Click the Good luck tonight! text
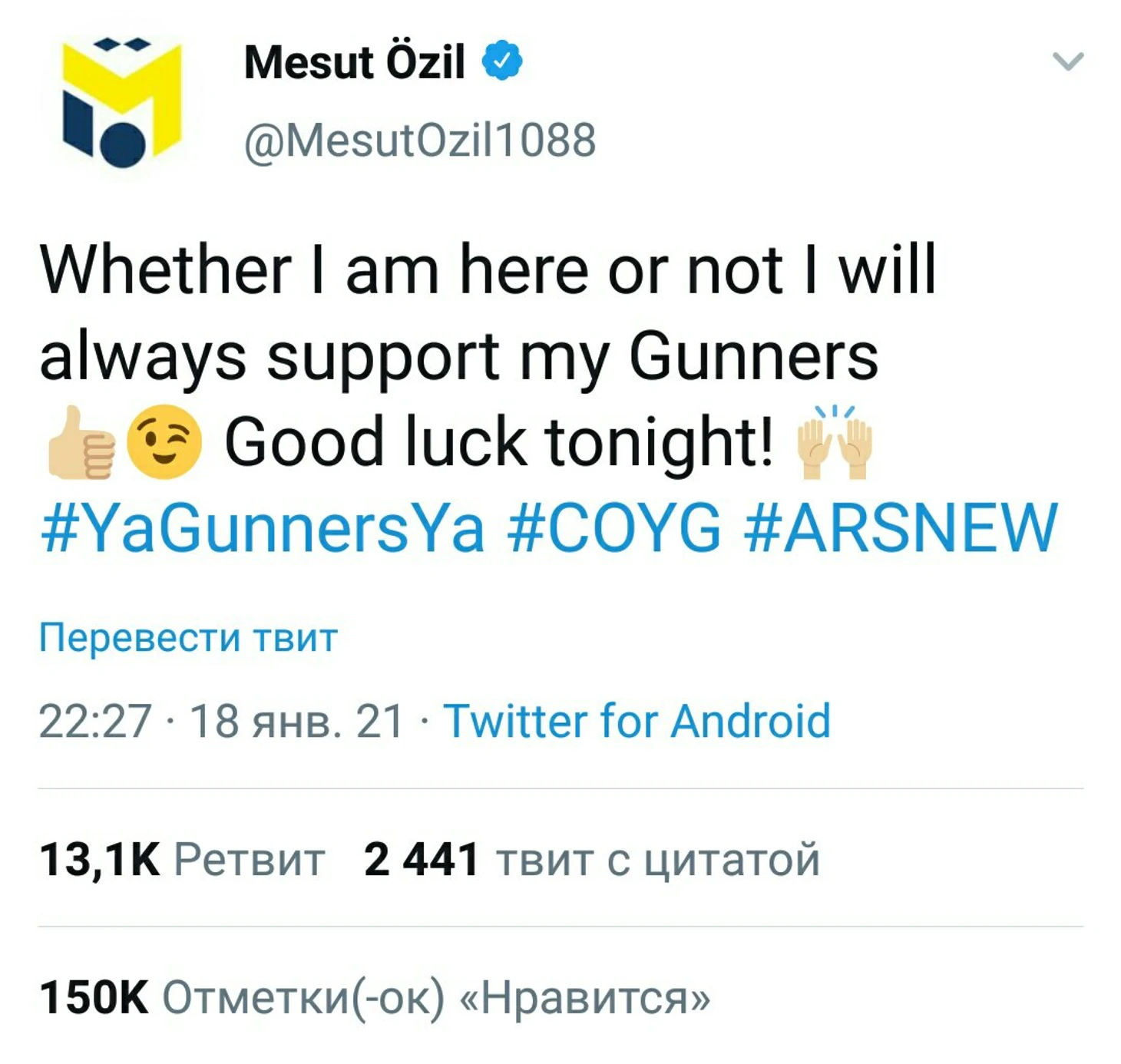The height and width of the screenshot is (1064, 1121). coord(499,441)
